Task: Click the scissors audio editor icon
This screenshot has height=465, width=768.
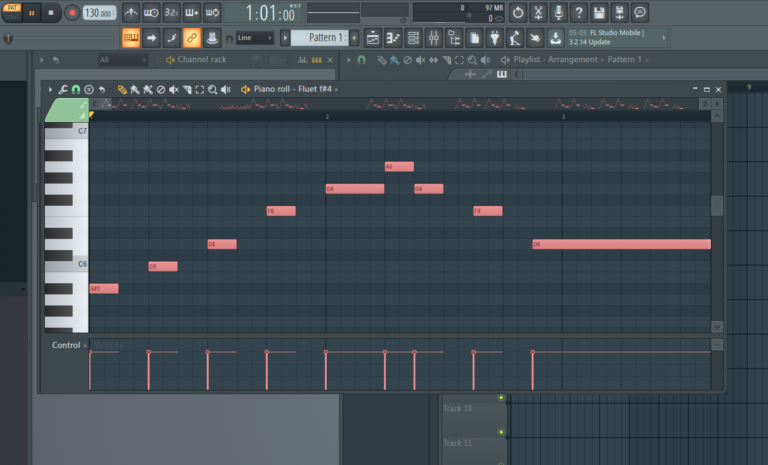Action: coord(538,13)
